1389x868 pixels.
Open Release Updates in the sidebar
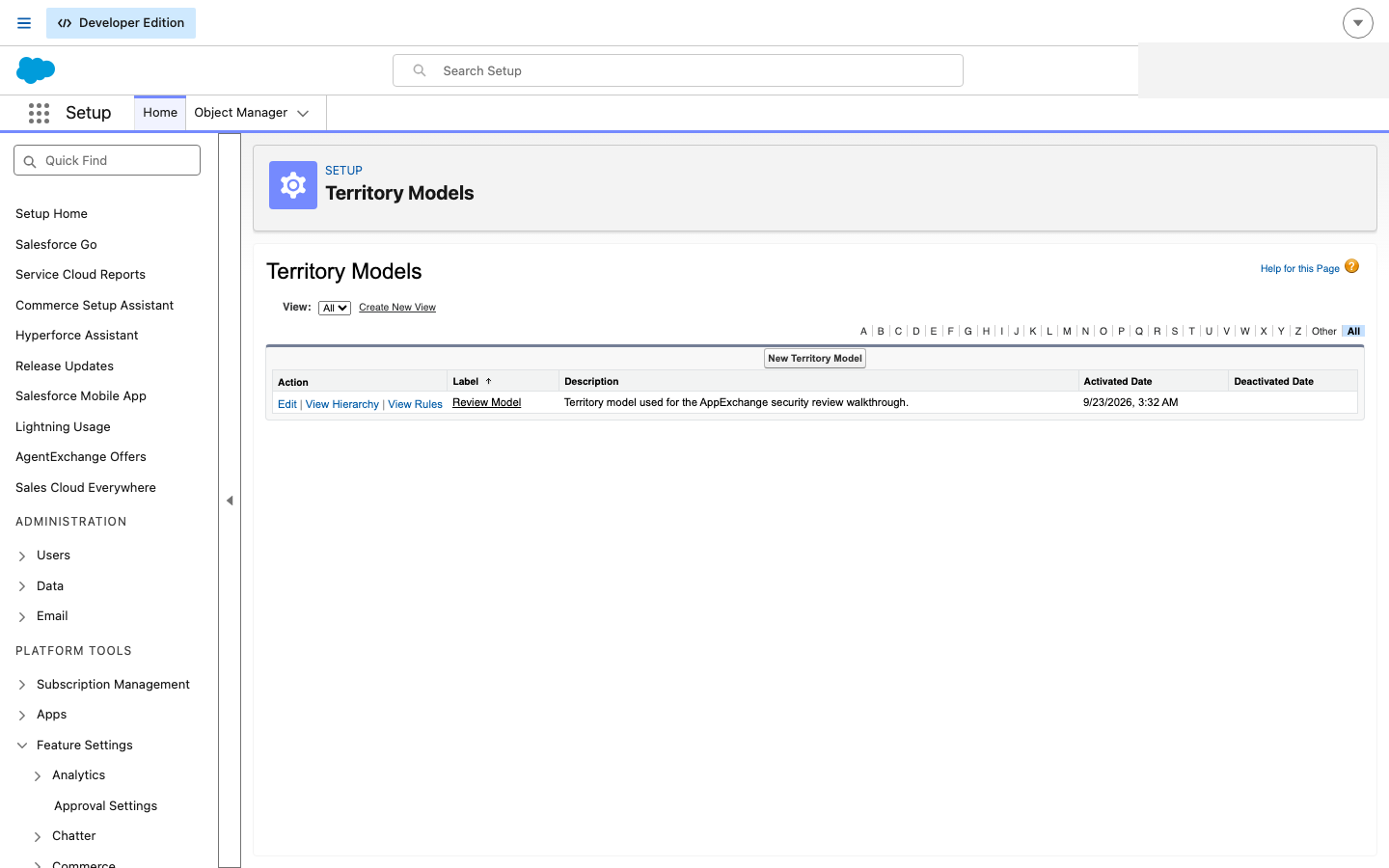[x=65, y=366]
